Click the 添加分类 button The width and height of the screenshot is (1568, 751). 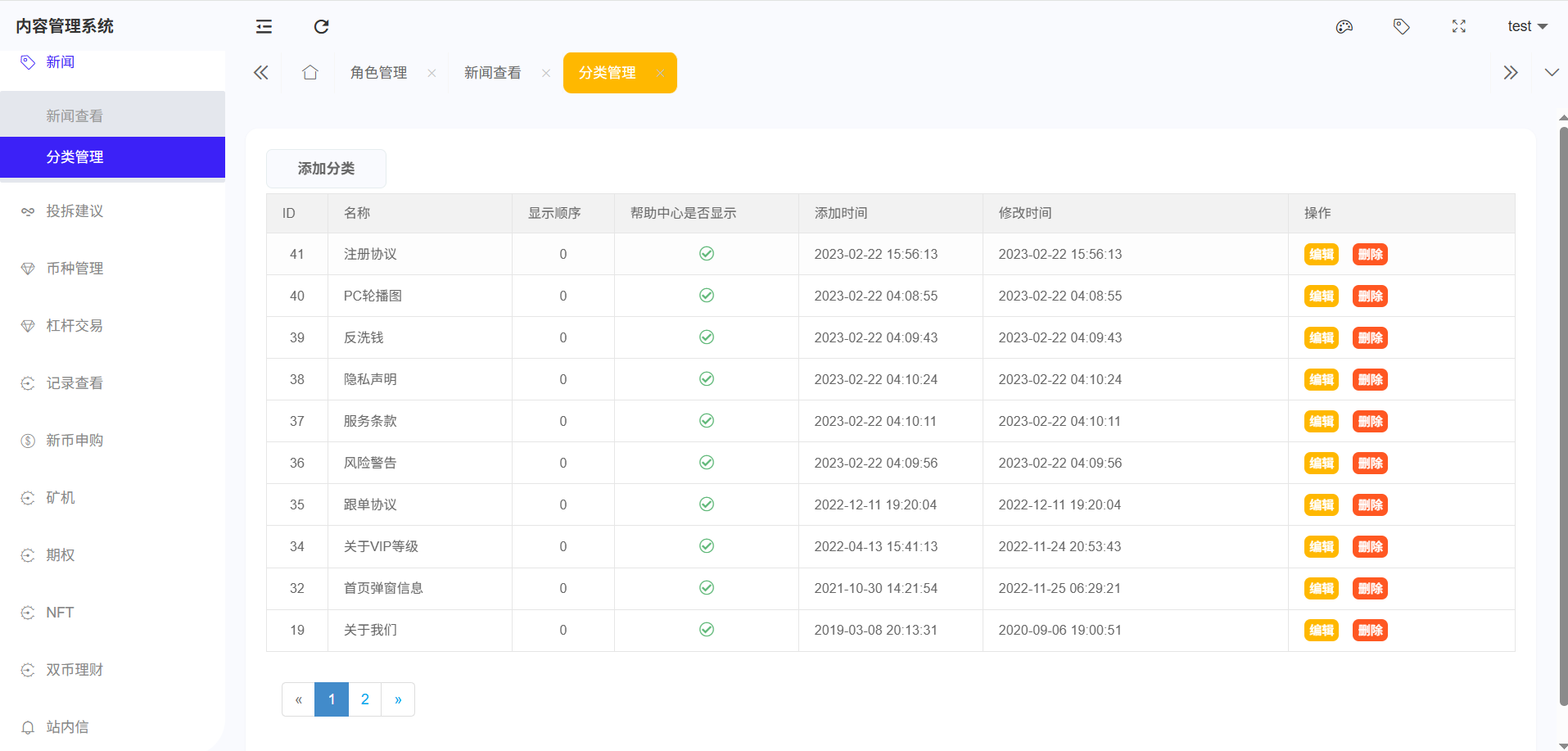coord(326,169)
